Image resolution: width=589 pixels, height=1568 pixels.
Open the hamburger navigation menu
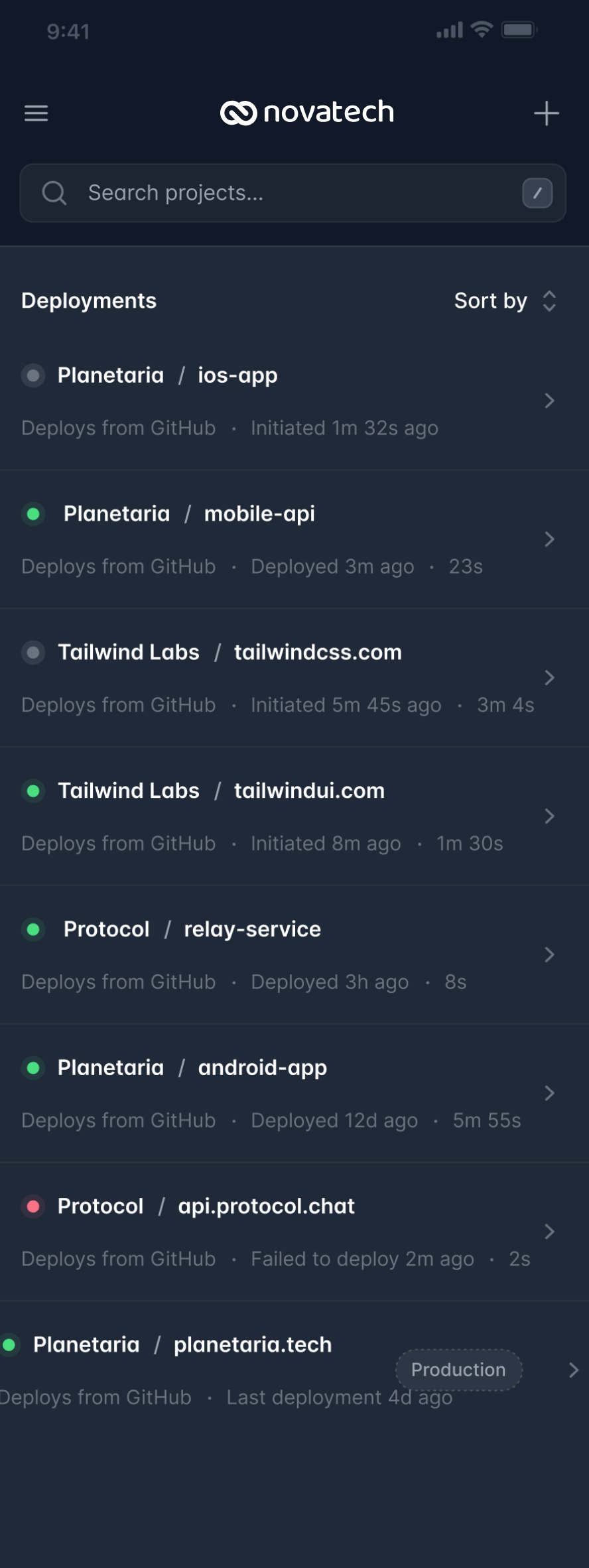[x=36, y=113]
